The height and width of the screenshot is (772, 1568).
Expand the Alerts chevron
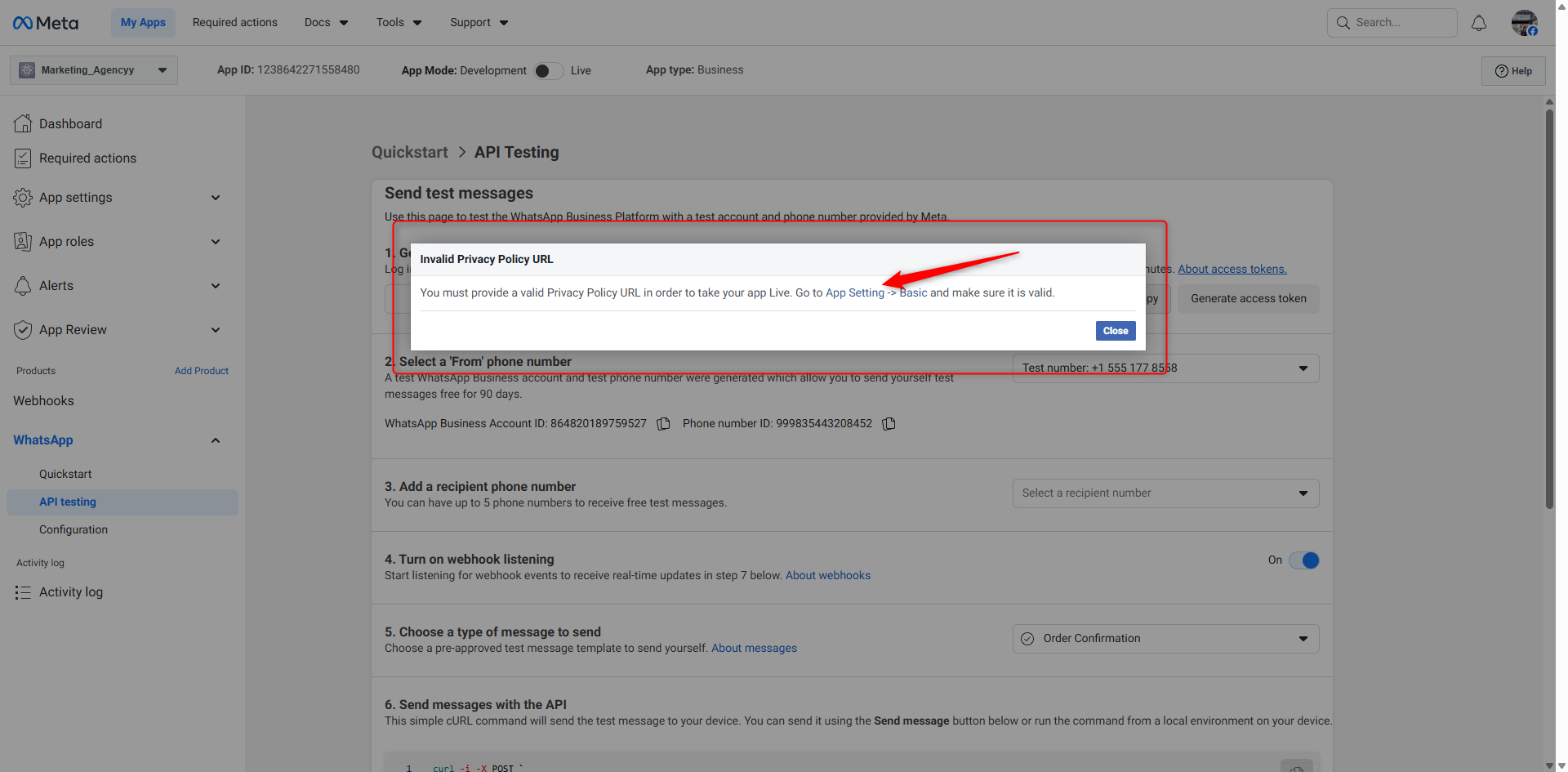point(216,286)
